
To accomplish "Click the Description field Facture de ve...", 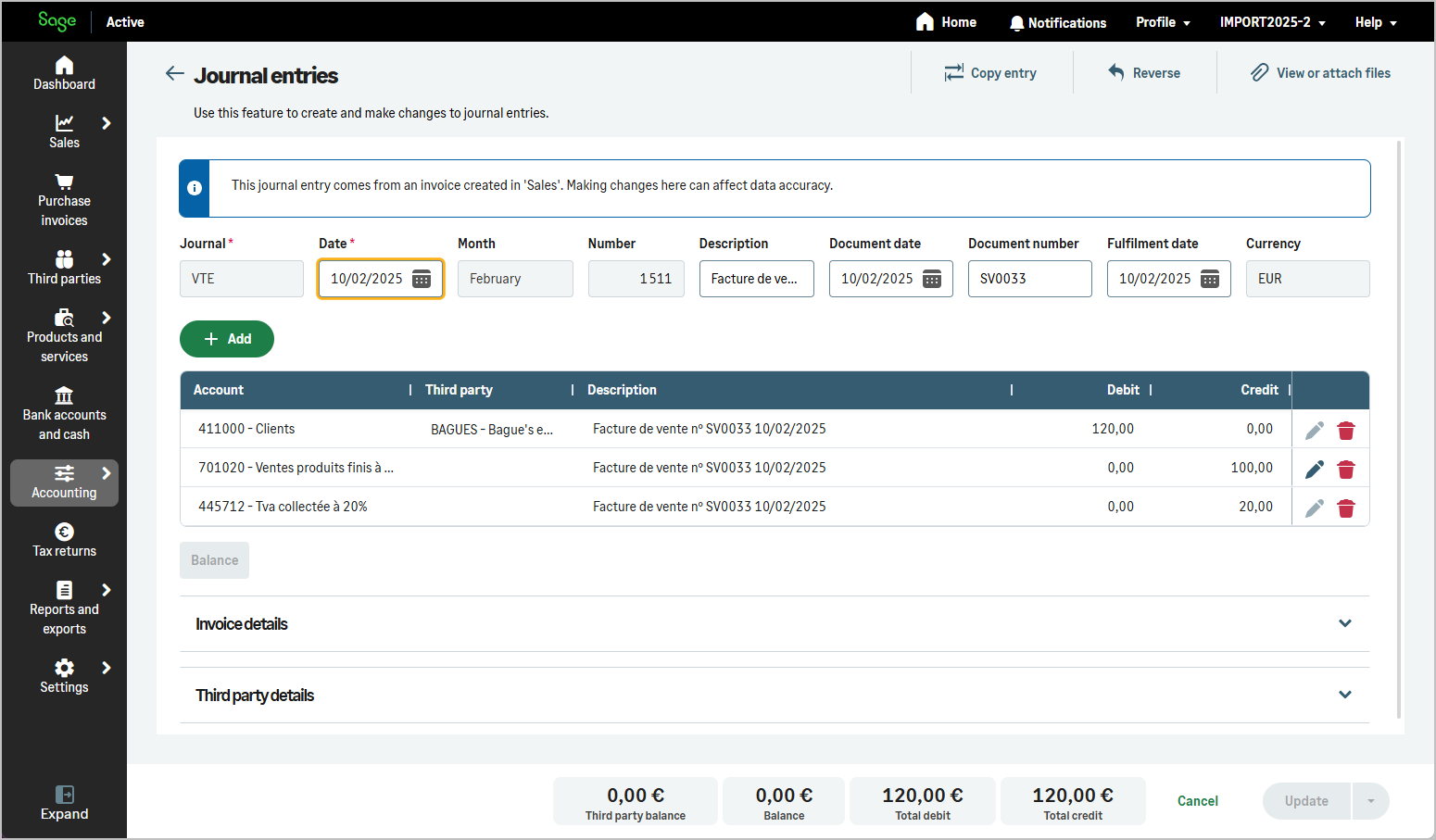I will tap(757, 279).
